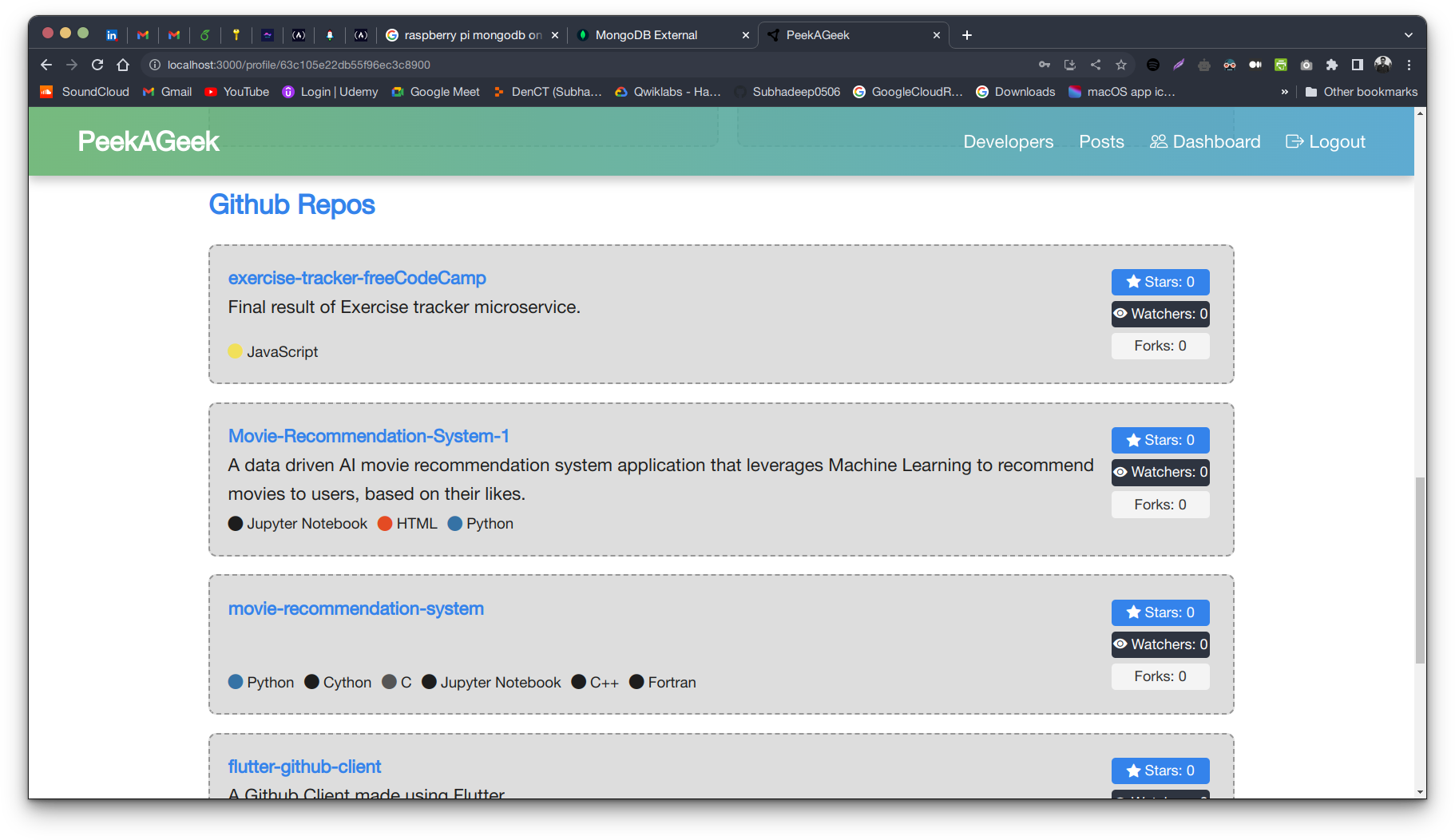
Task: Open the Qwiklabs bookmark
Action: click(668, 92)
